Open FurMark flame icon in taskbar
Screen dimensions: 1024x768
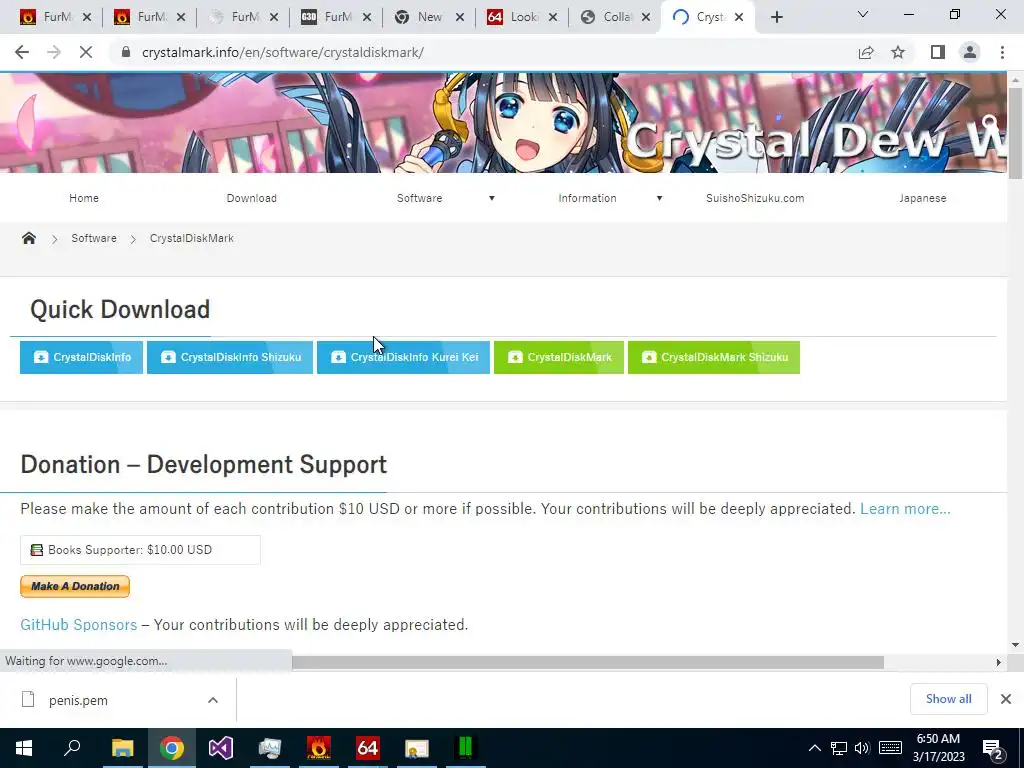[x=319, y=748]
